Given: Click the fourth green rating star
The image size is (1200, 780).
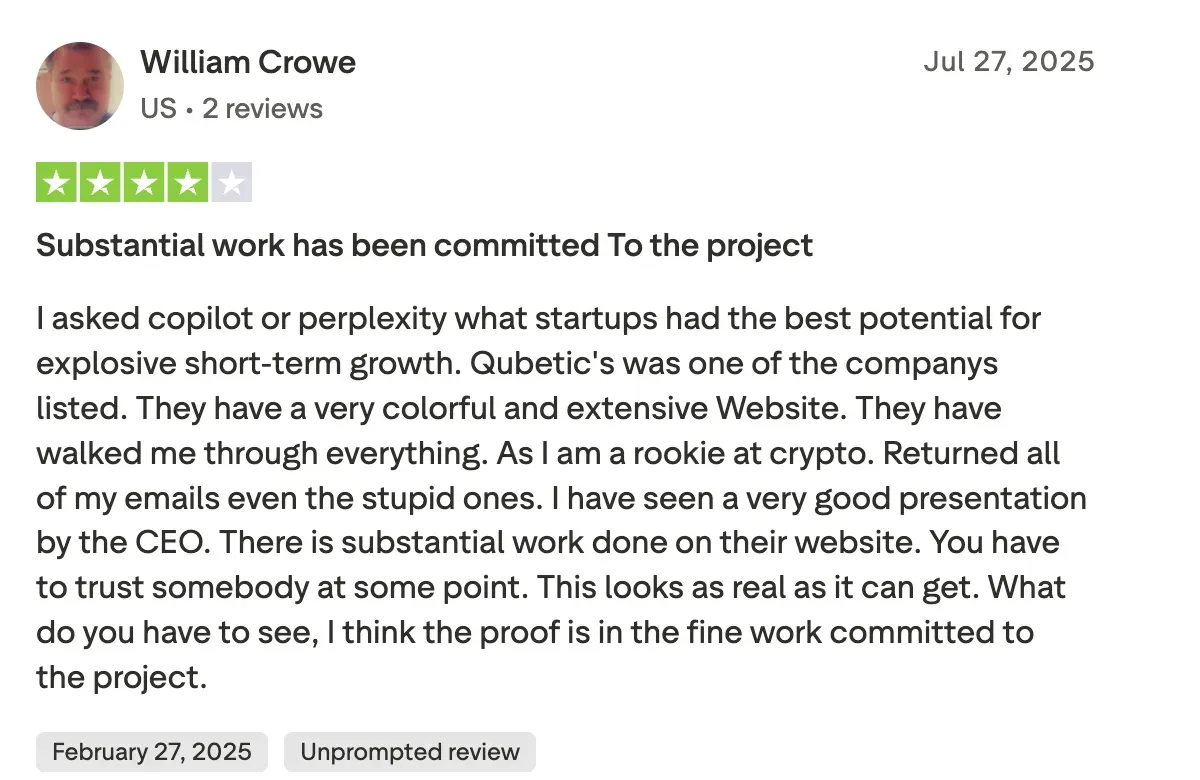Looking at the screenshot, I should pos(187,183).
